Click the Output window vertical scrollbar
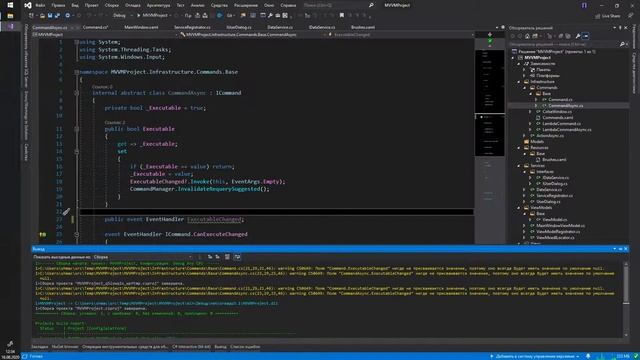The height and width of the screenshot is (360, 640). tap(626, 299)
